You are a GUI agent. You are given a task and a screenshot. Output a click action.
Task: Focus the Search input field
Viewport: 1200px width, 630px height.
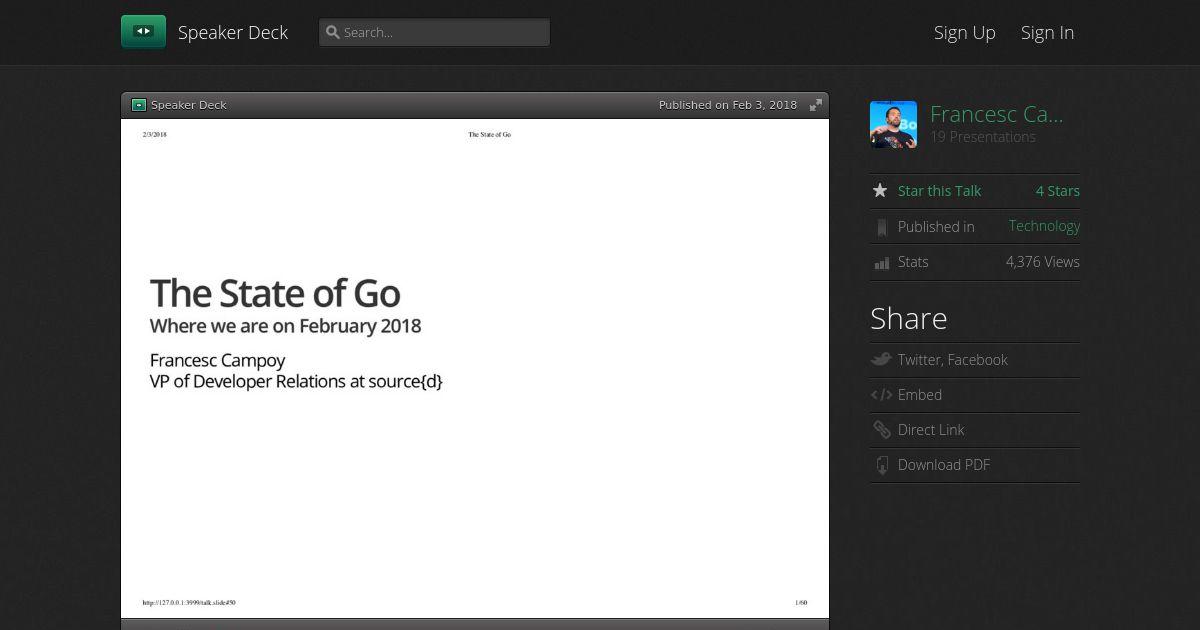[x=434, y=32]
